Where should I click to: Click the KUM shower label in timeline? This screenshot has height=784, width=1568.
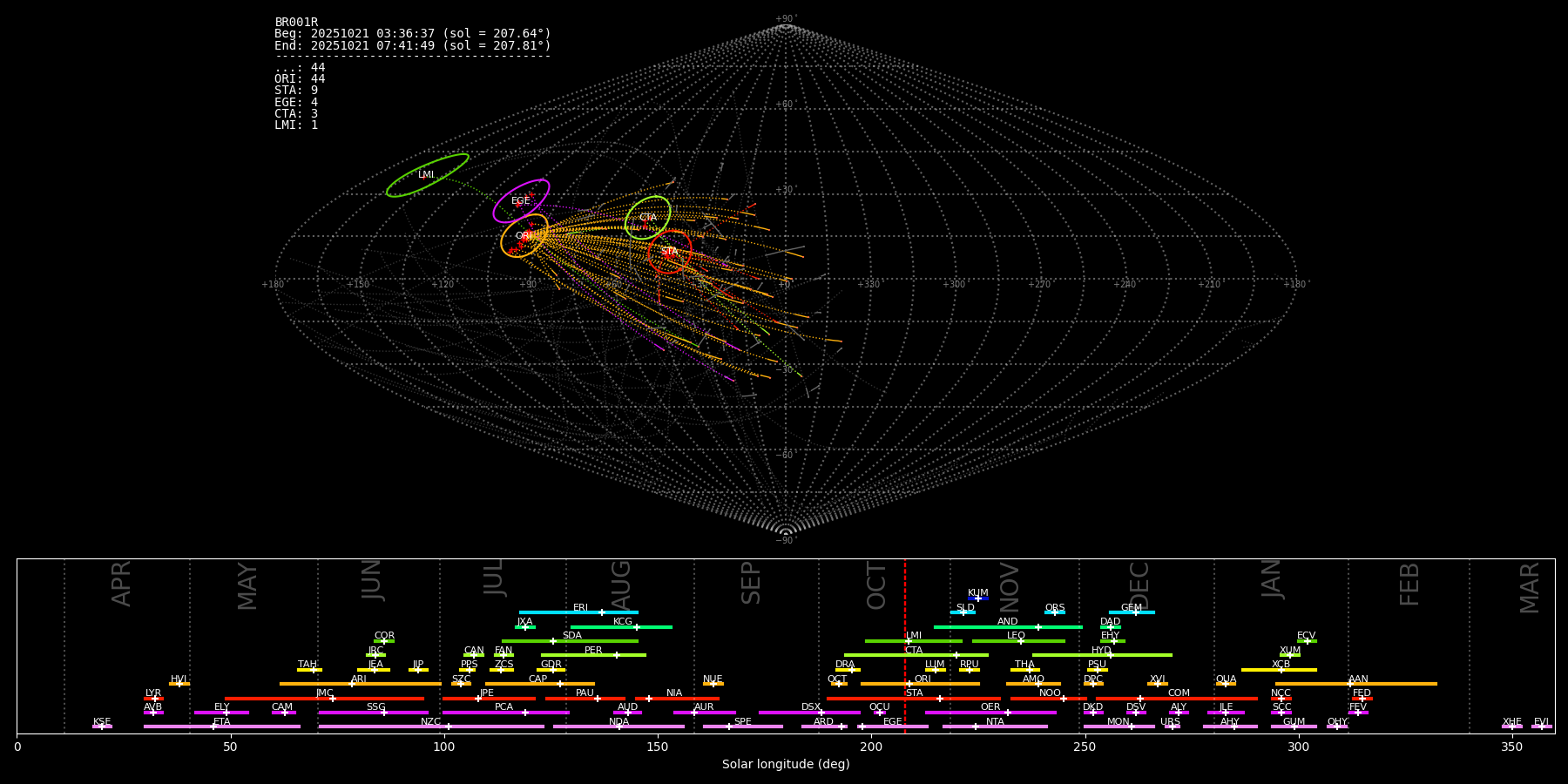978,593
